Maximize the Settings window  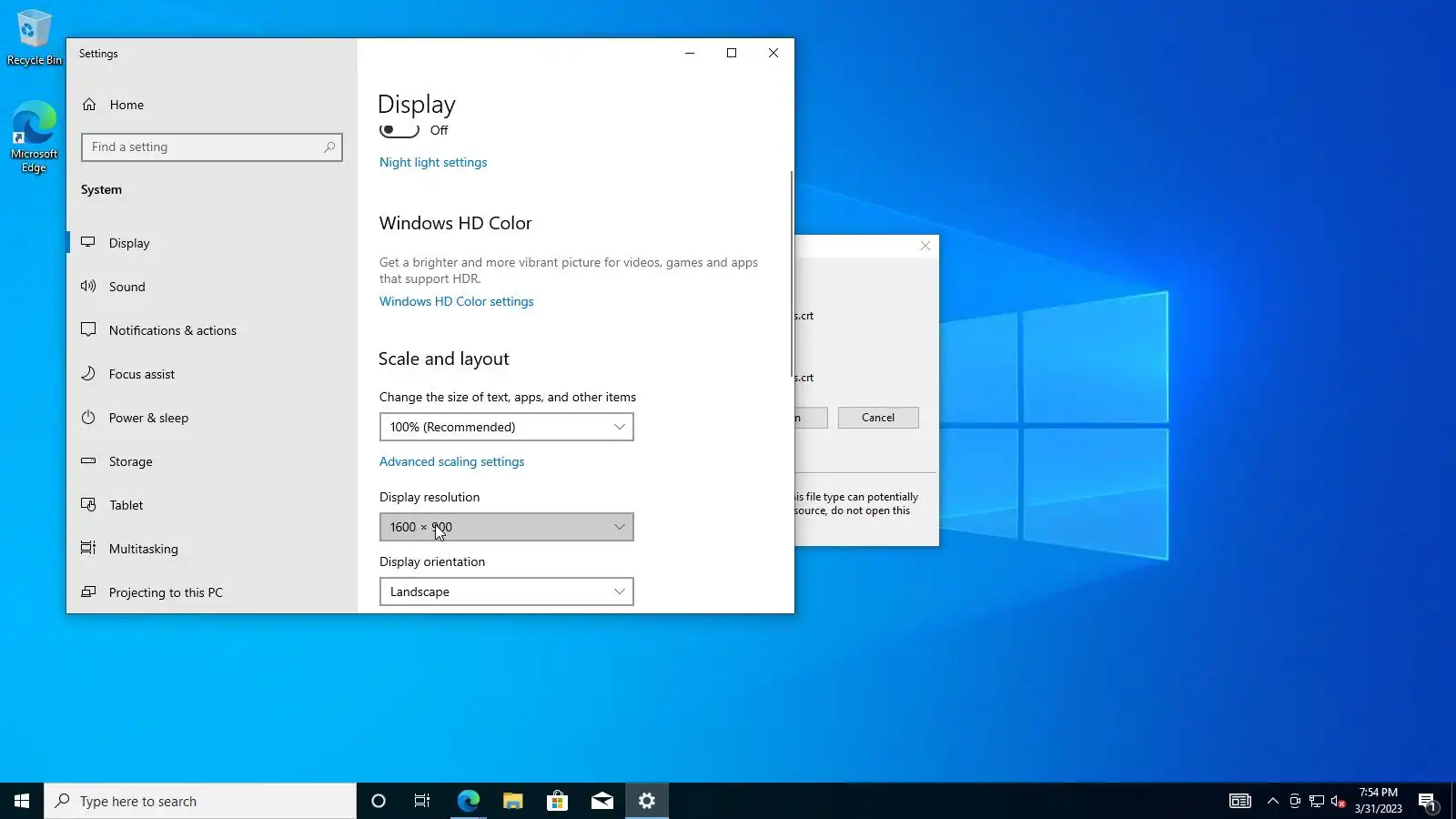pyautogui.click(x=732, y=53)
